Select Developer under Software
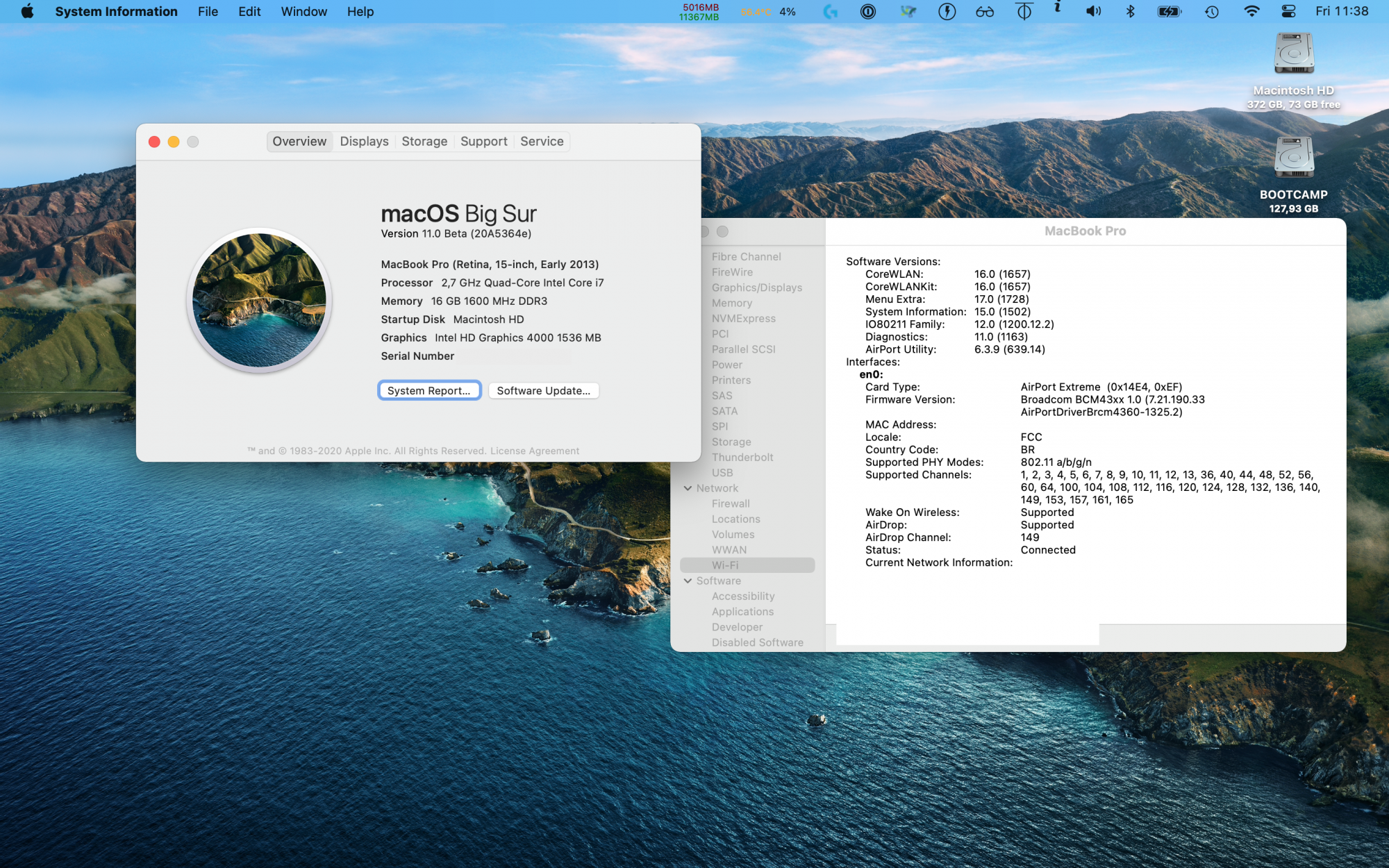1389x868 pixels. [737, 627]
